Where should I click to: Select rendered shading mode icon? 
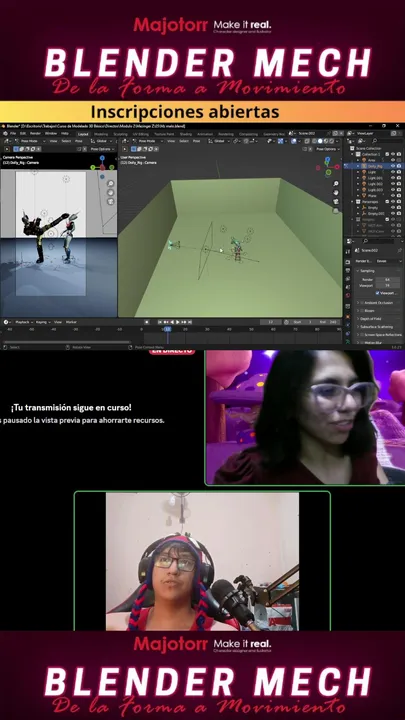pyautogui.click(x=331, y=141)
